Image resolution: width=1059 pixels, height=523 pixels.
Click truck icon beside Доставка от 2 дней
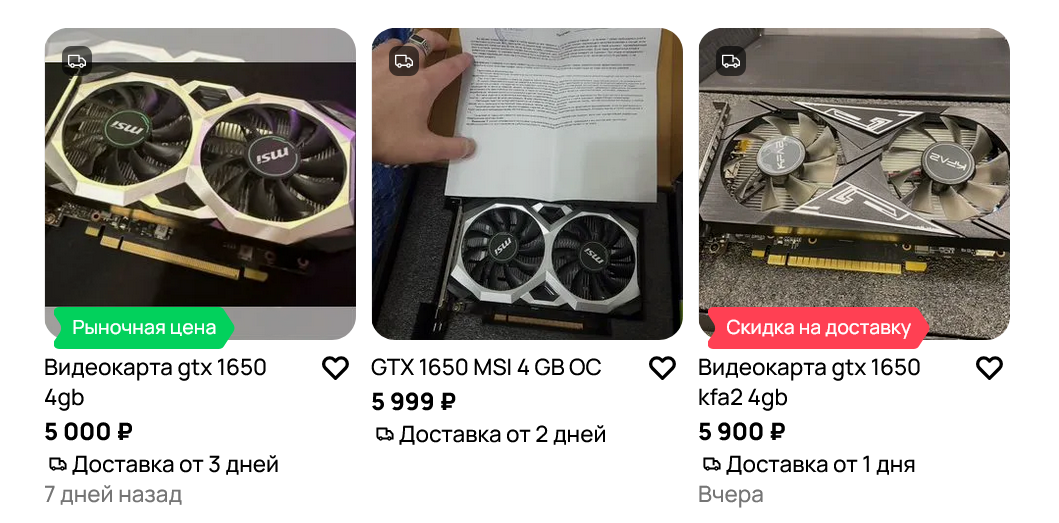[385, 434]
